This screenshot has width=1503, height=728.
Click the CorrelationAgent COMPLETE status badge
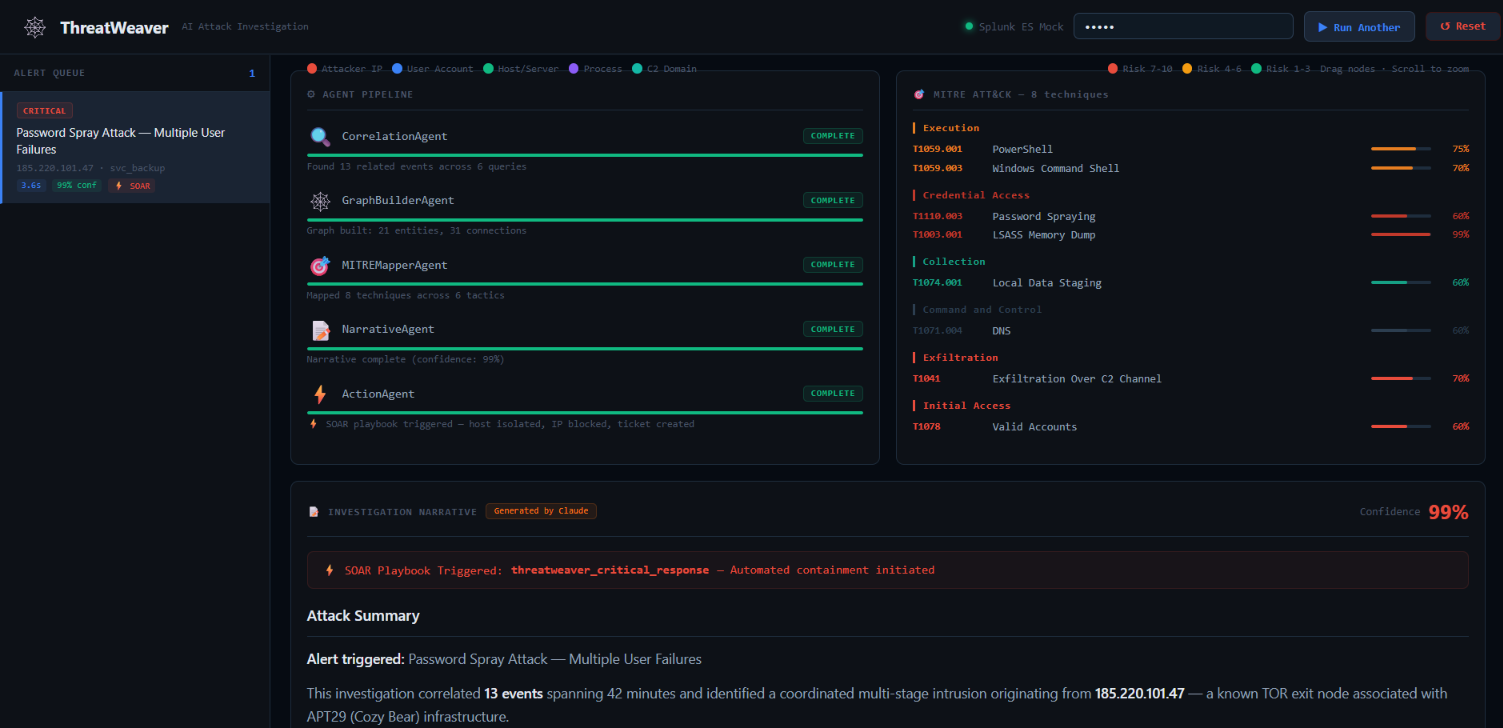[833, 136]
